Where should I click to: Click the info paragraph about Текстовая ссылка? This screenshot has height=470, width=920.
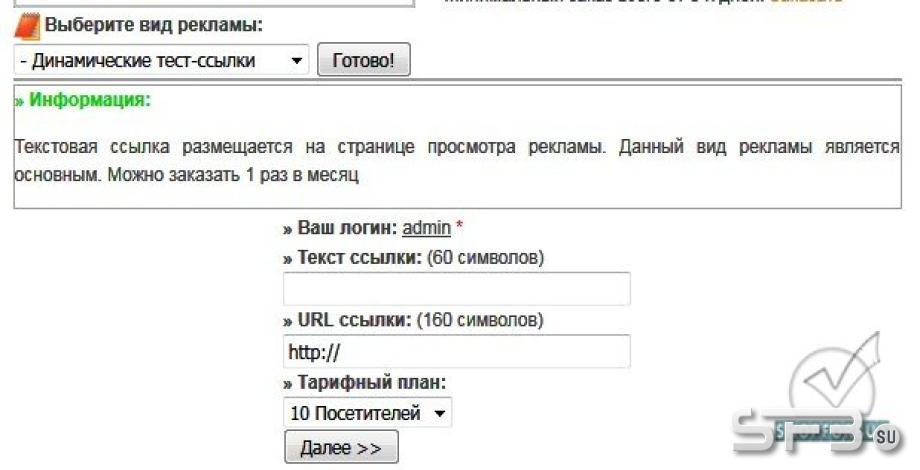pyautogui.click(x=456, y=160)
